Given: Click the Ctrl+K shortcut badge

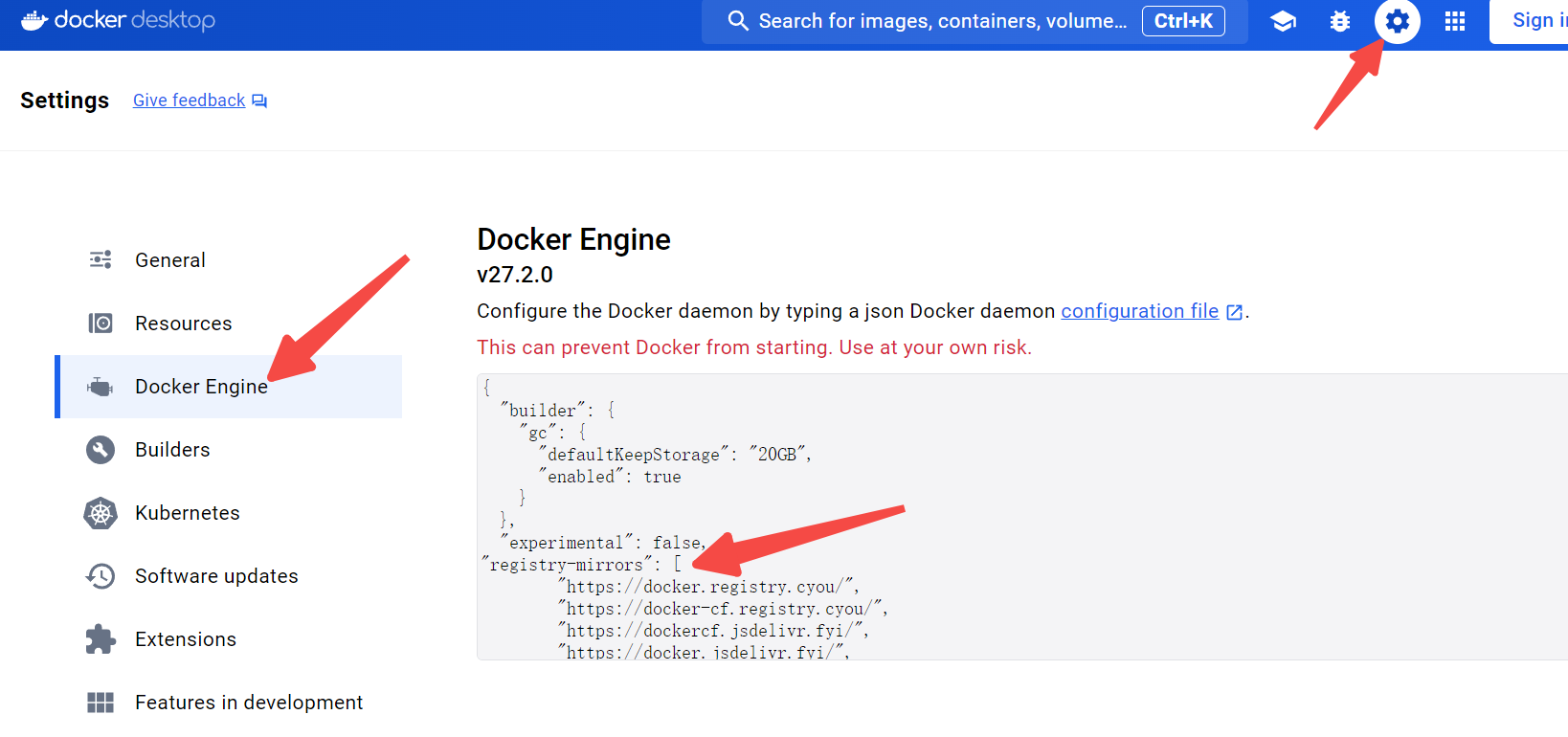Looking at the screenshot, I should (1183, 21).
